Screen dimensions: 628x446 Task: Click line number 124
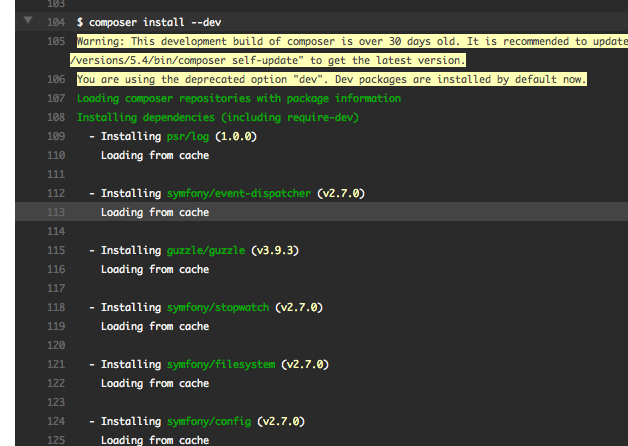tap(56, 421)
